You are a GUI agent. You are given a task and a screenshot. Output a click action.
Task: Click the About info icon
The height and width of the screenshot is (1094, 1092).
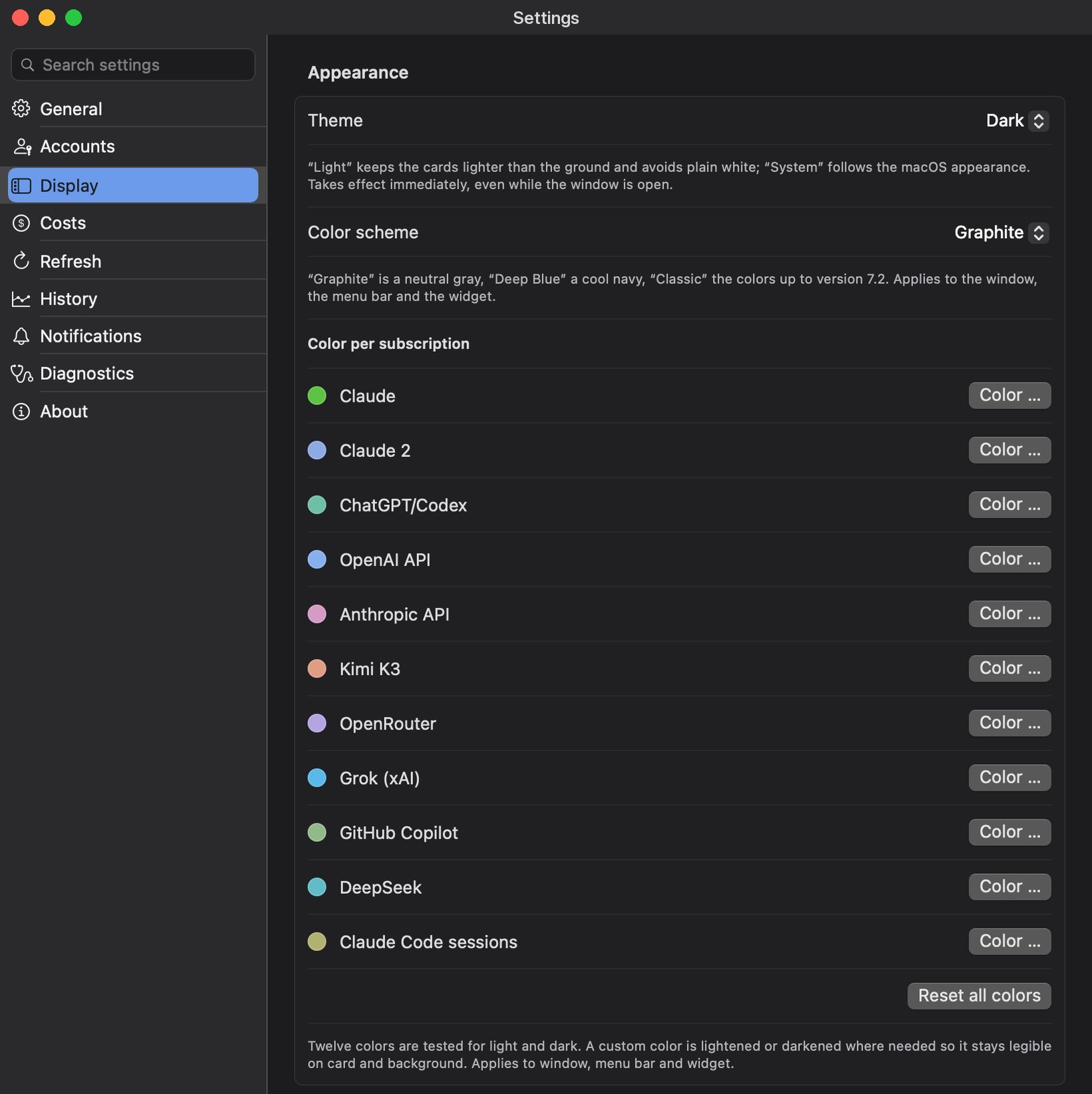tap(21, 412)
